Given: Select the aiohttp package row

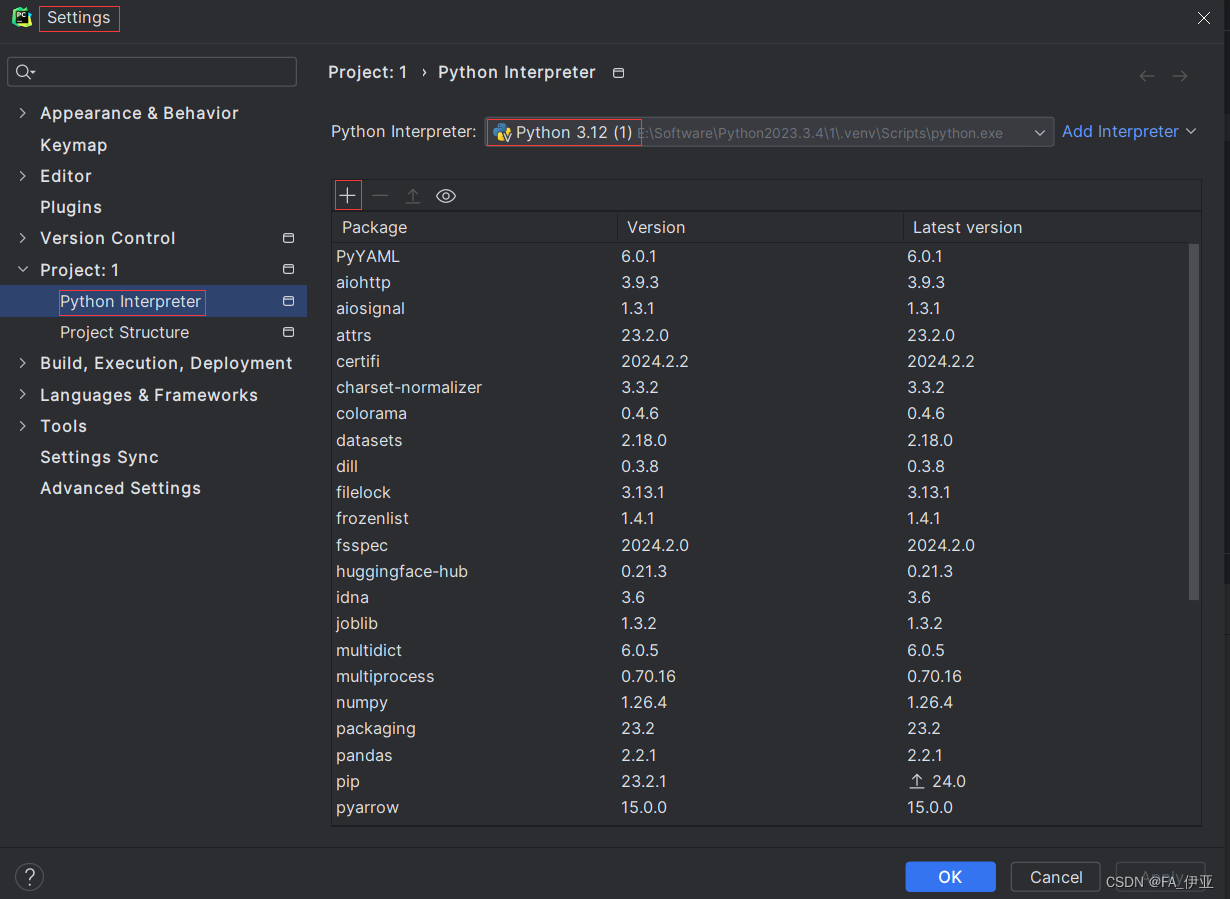Looking at the screenshot, I should click(760, 282).
